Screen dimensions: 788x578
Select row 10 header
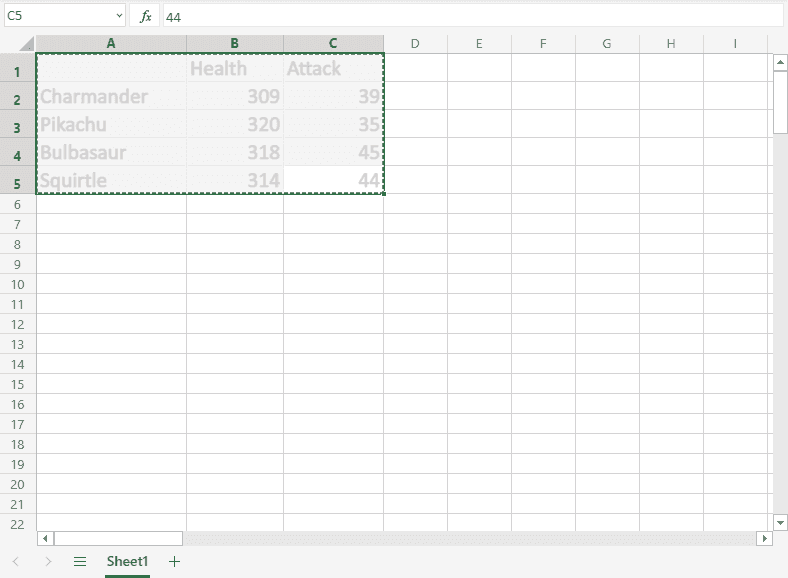(17, 284)
